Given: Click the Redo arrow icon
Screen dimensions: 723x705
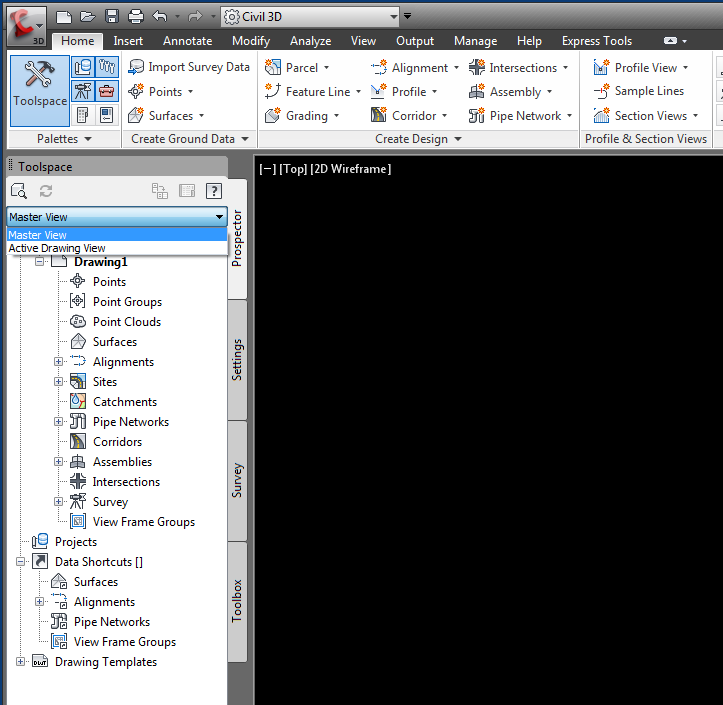Looking at the screenshot, I should click(x=196, y=17).
